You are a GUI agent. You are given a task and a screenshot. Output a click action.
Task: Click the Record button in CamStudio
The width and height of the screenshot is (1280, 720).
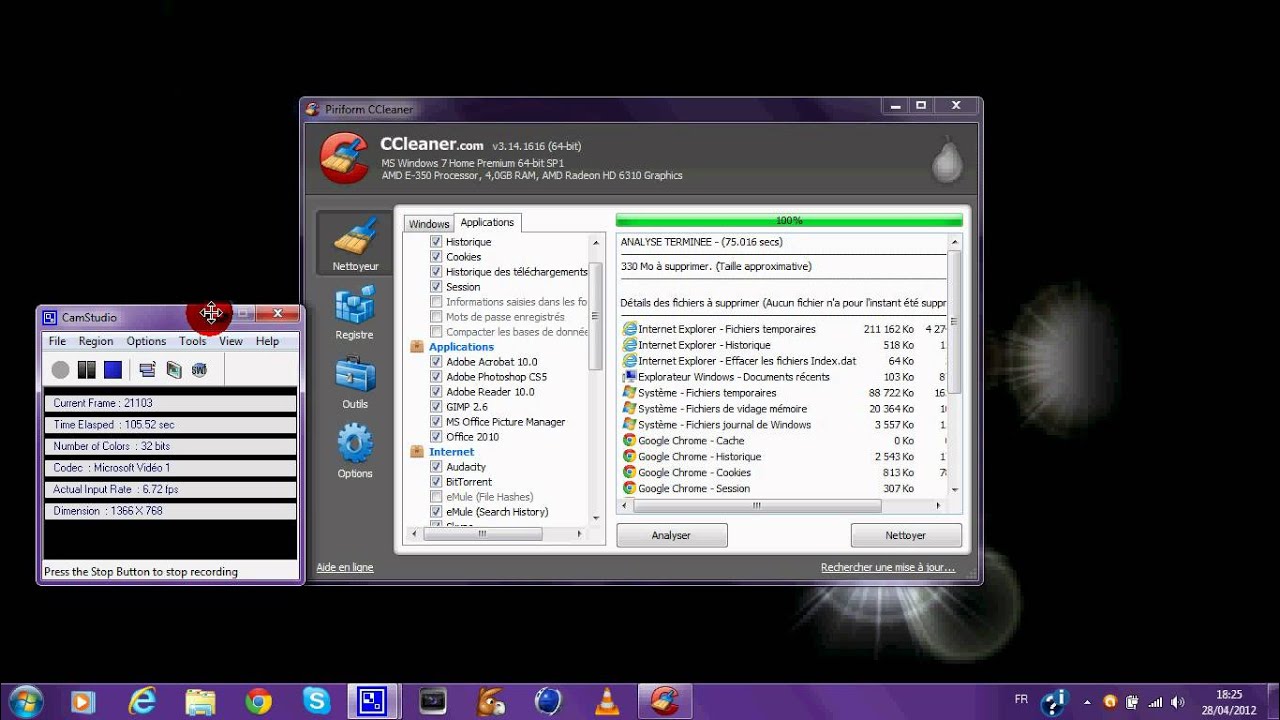click(x=61, y=370)
